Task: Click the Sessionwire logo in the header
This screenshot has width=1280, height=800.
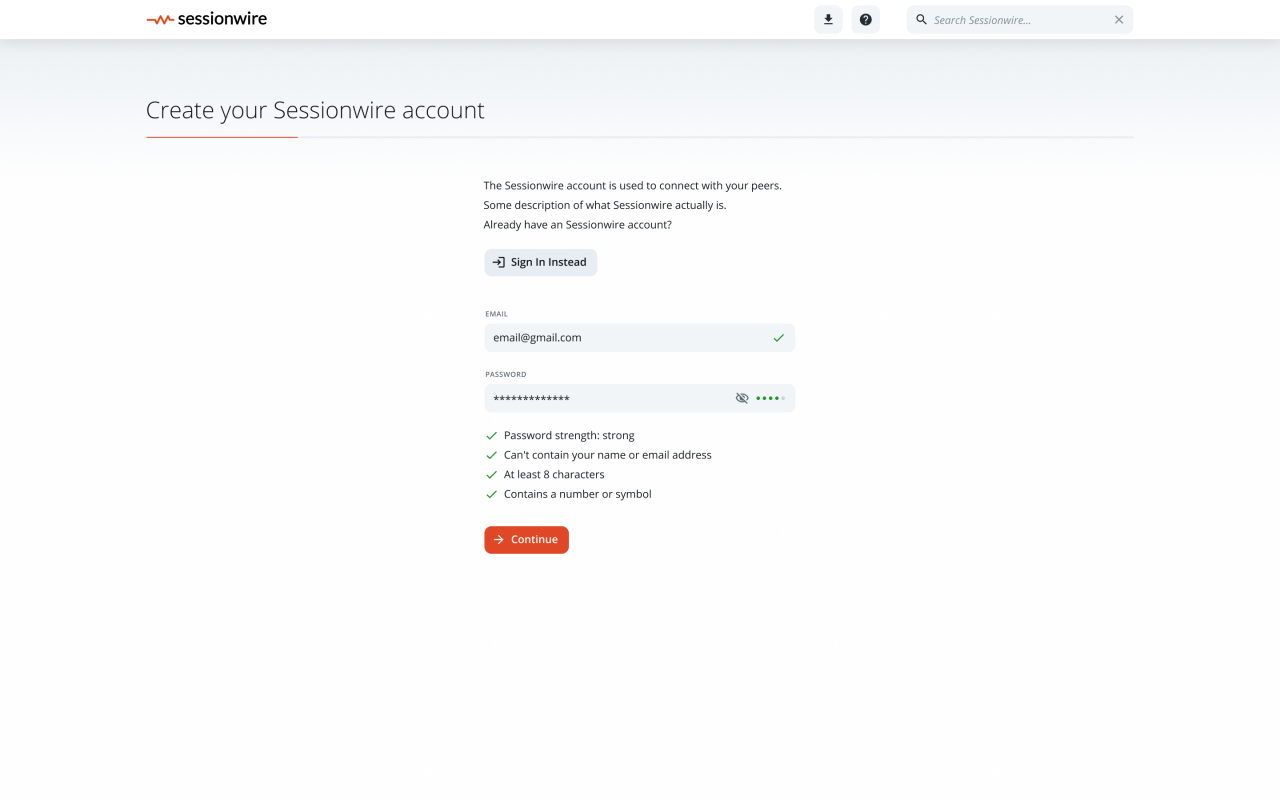Action: [207, 19]
